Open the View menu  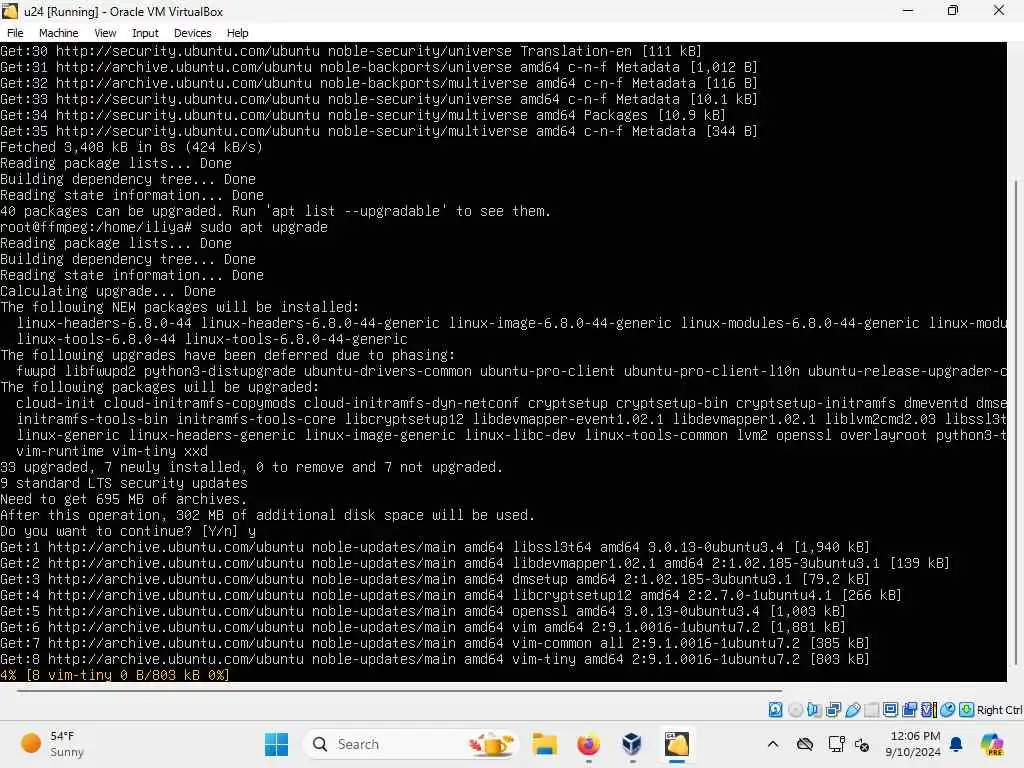point(105,33)
